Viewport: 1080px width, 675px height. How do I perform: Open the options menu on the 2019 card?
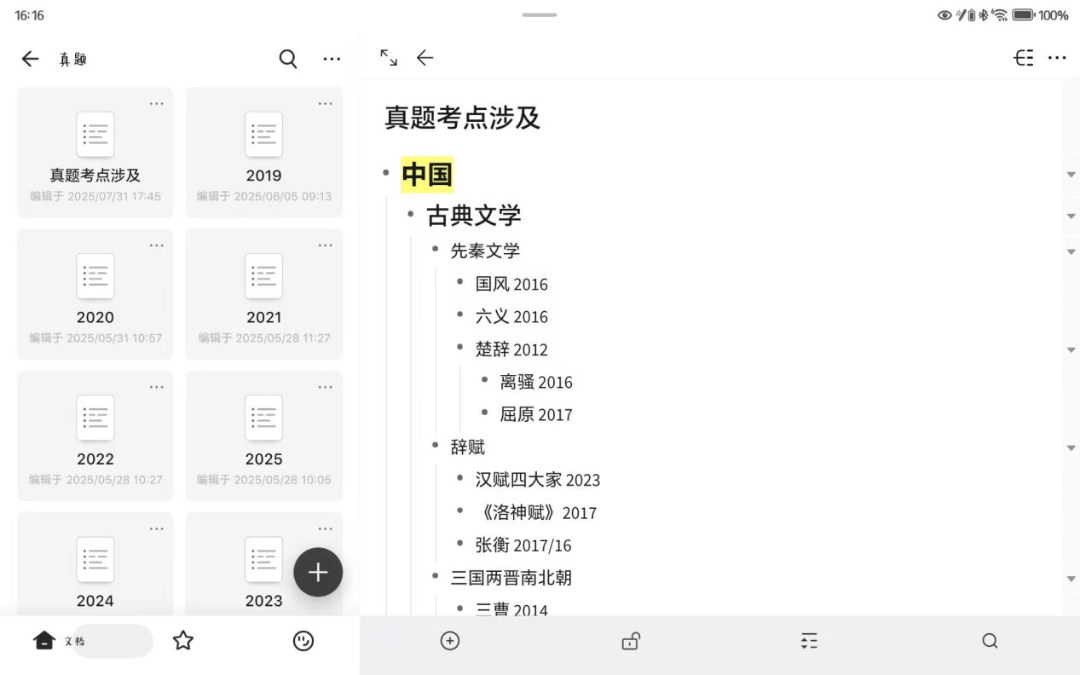pos(325,102)
